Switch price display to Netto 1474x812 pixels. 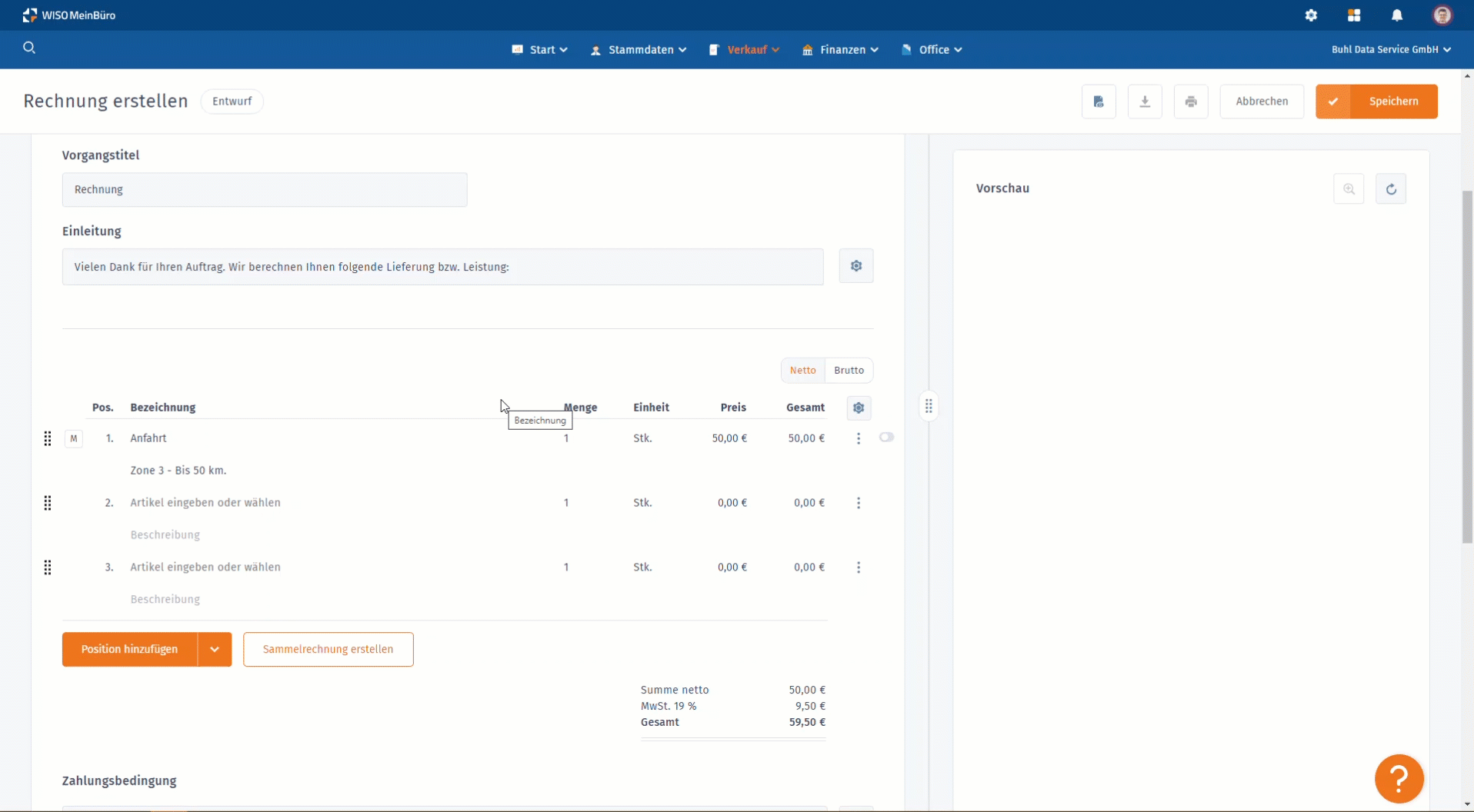(802, 370)
